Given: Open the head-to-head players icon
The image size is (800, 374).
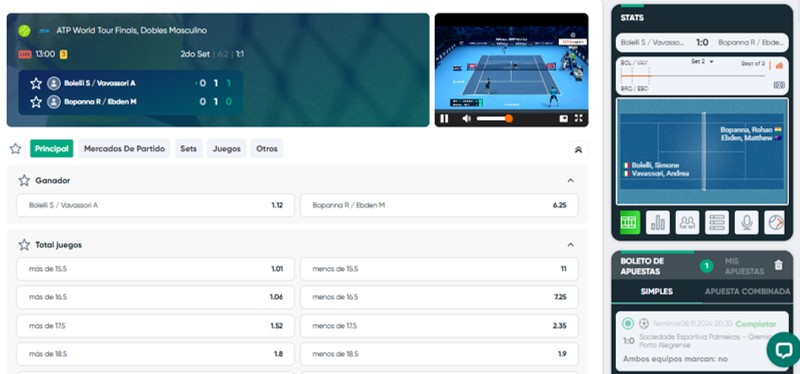Looking at the screenshot, I should pos(687,222).
